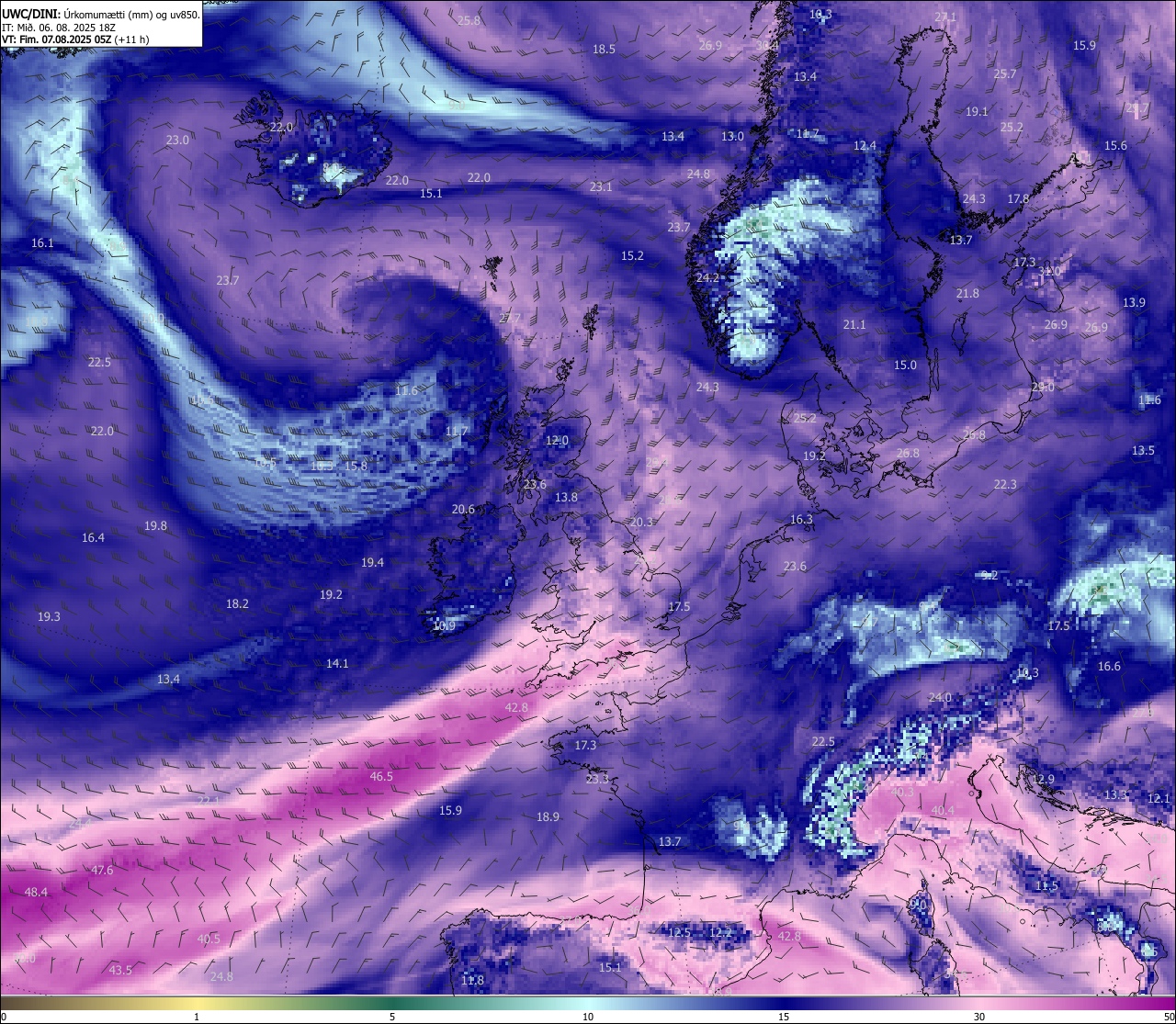
Task: Click the 25.8 value at top
Action: 469,20
